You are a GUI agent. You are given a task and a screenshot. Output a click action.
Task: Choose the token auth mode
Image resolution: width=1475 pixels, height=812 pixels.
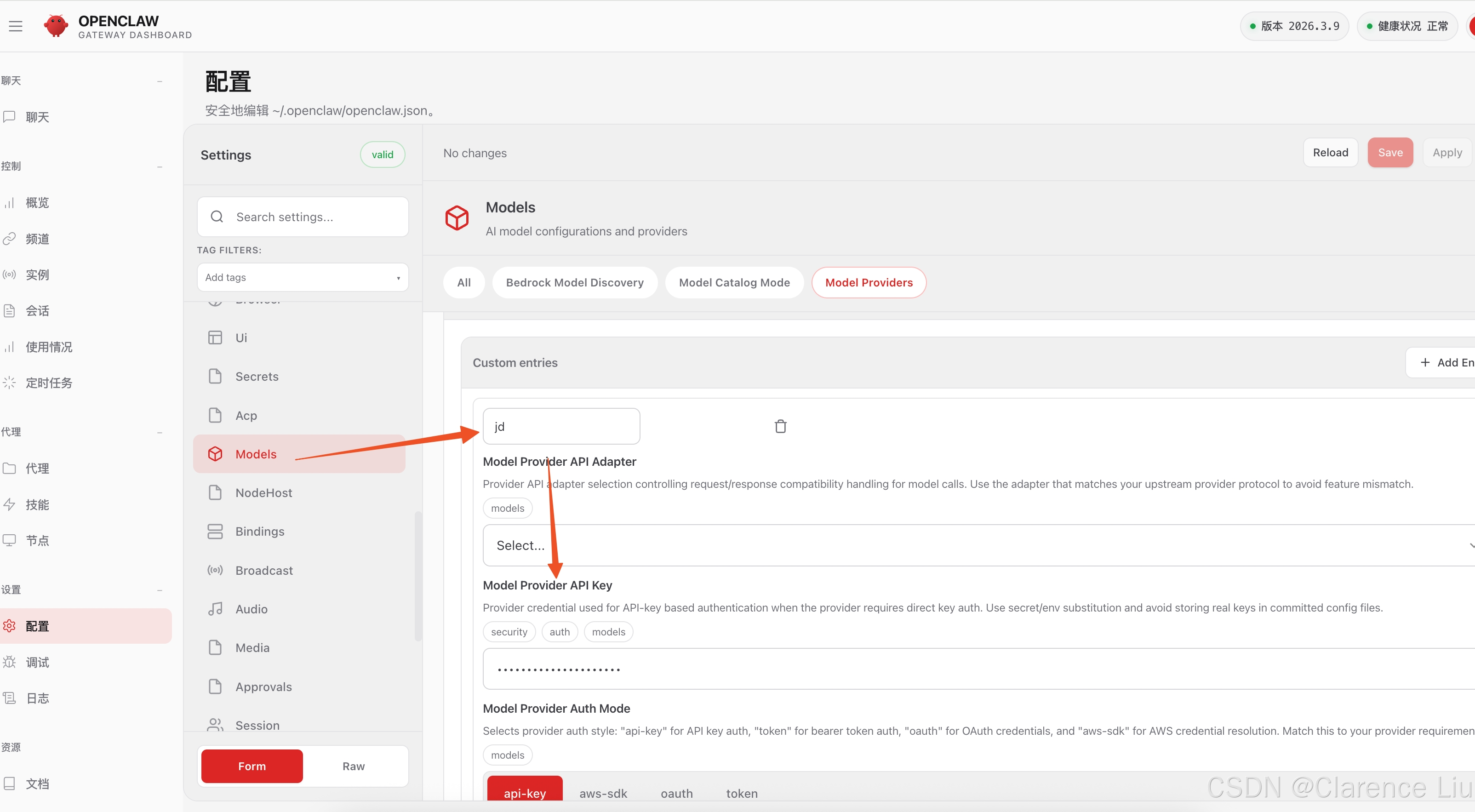coord(742,793)
